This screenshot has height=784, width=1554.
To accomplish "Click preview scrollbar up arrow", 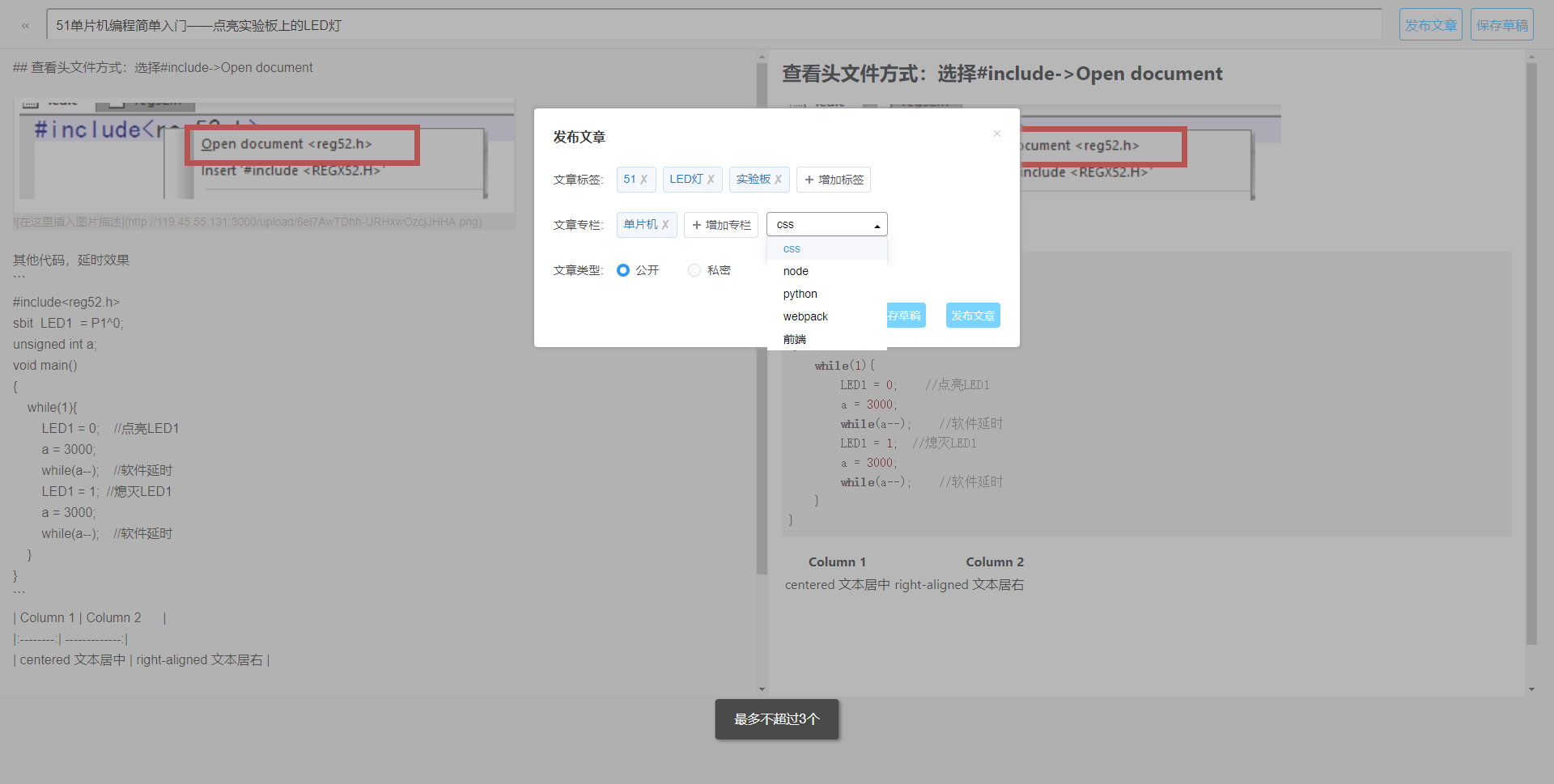I will pyautogui.click(x=1531, y=57).
